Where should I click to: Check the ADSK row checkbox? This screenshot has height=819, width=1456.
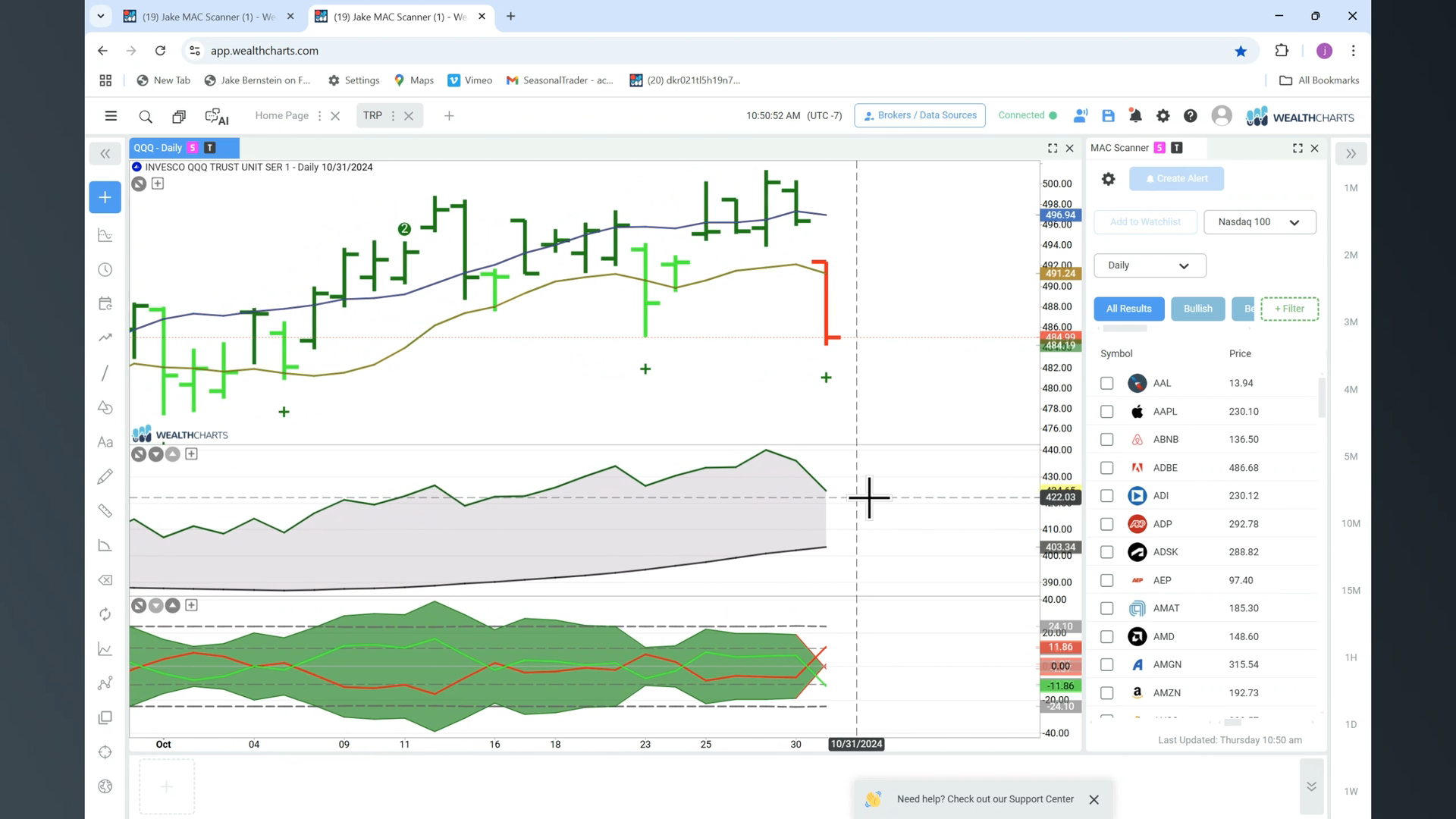[1106, 552]
